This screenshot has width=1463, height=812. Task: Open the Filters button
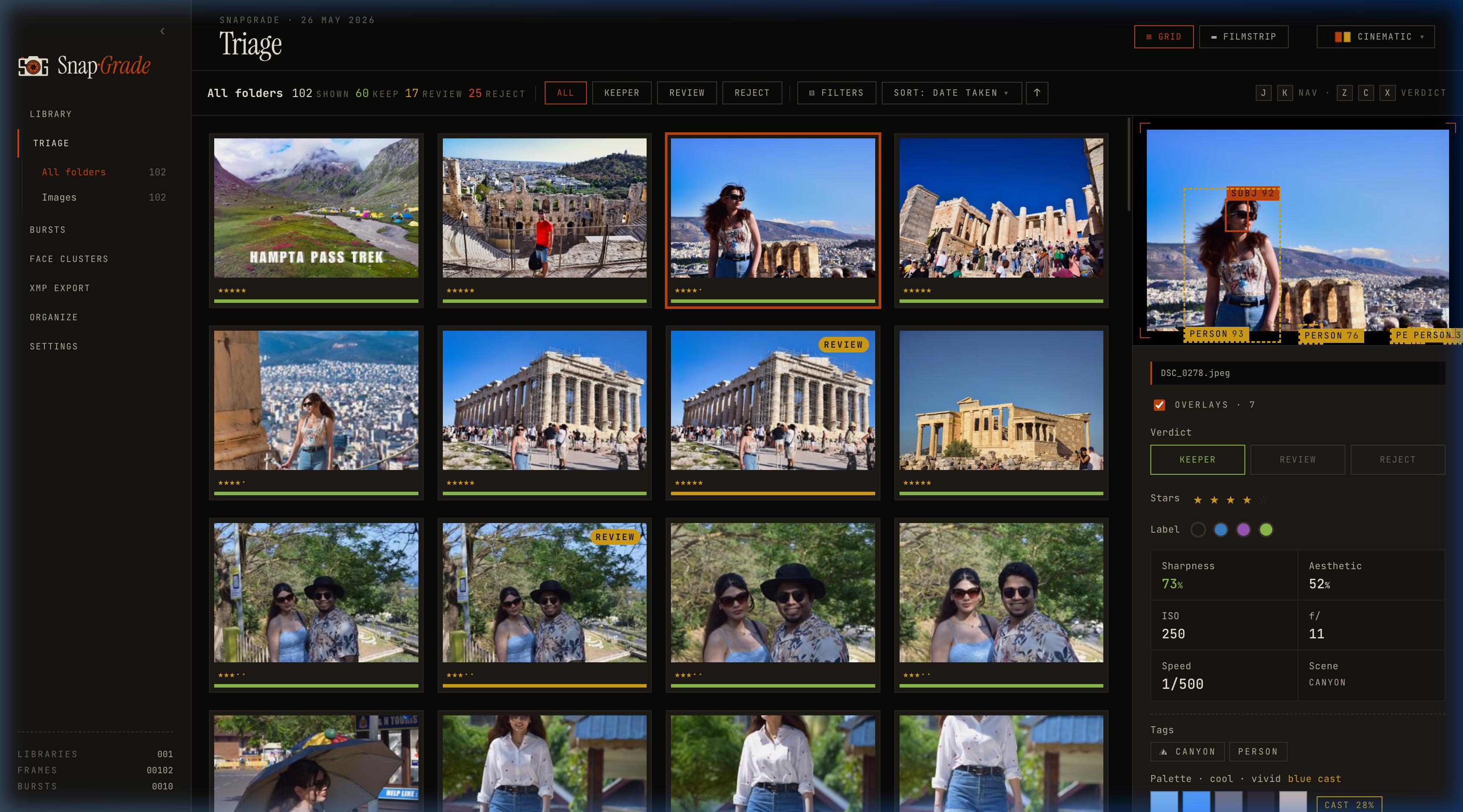coord(836,93)
